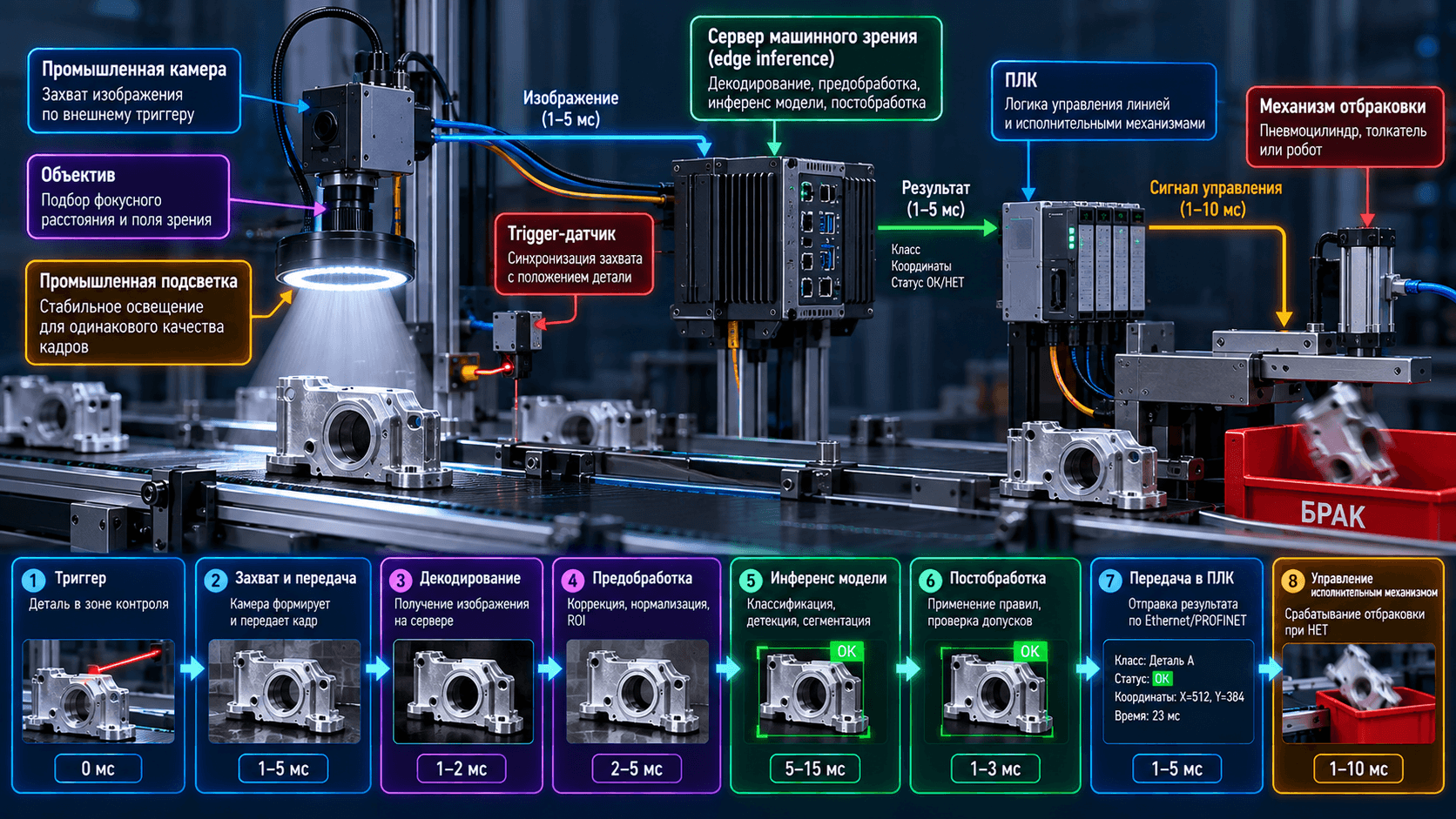Click the "5–15 мс" timing badge
Screen dimensions: 1456x819
[x=815, y=769]
